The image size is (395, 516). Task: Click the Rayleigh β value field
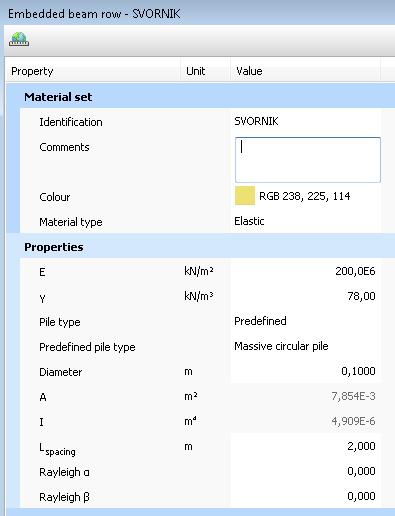click(305, 496)
